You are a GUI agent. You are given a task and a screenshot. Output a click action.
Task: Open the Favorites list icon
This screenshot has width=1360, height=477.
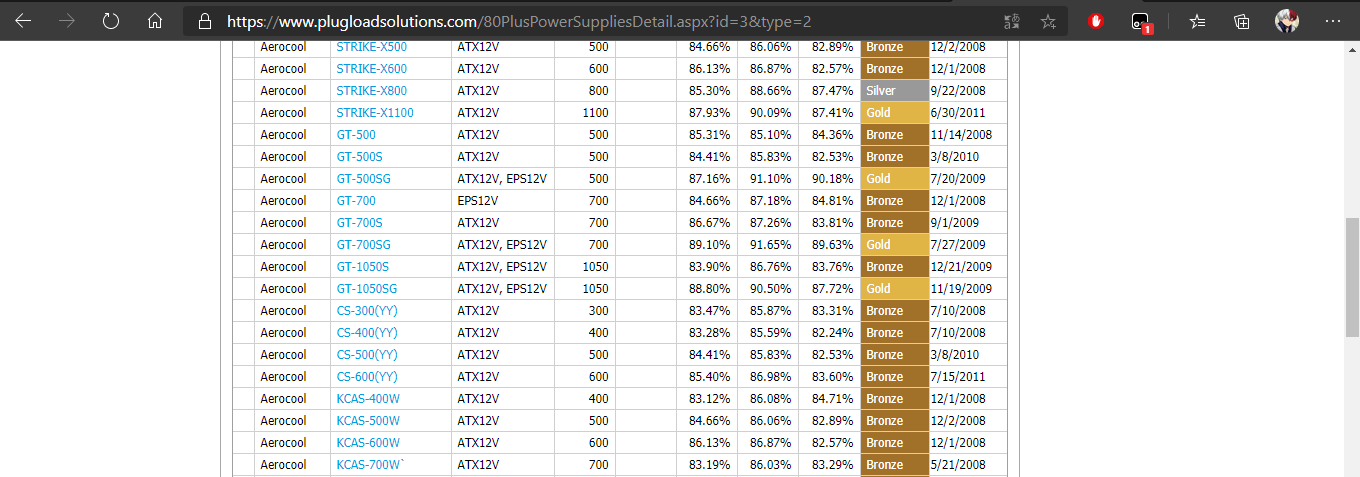(x=1198, y=21)
